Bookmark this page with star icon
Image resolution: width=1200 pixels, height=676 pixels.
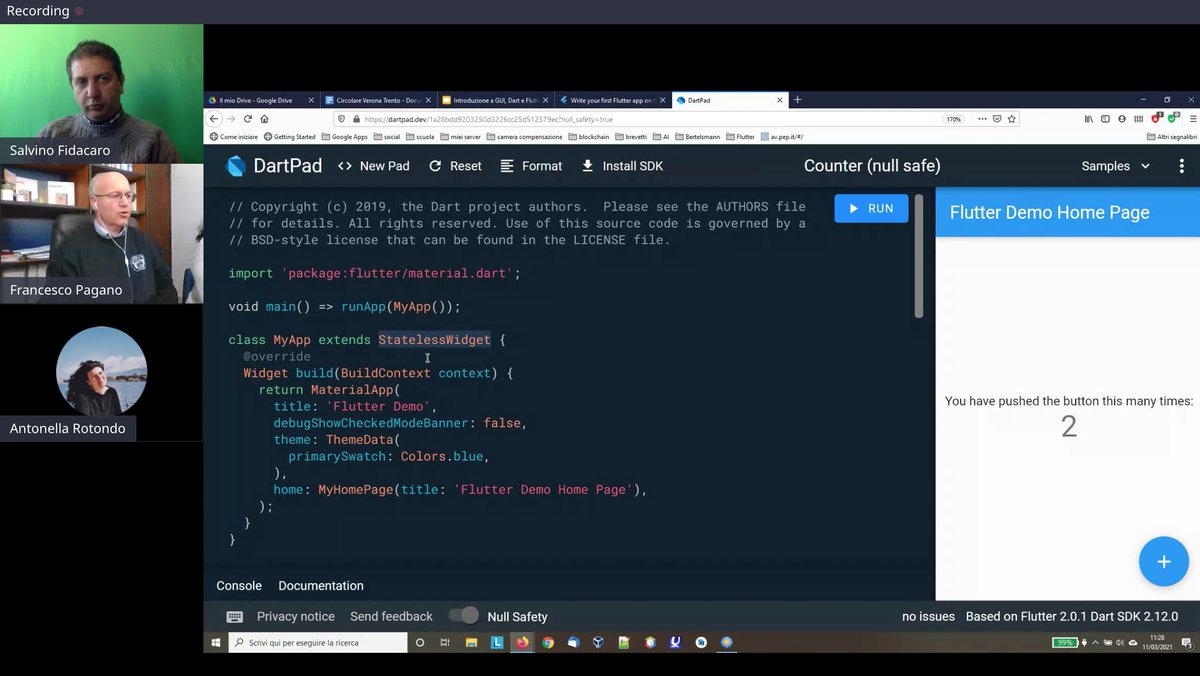(x=1011, y=119)
